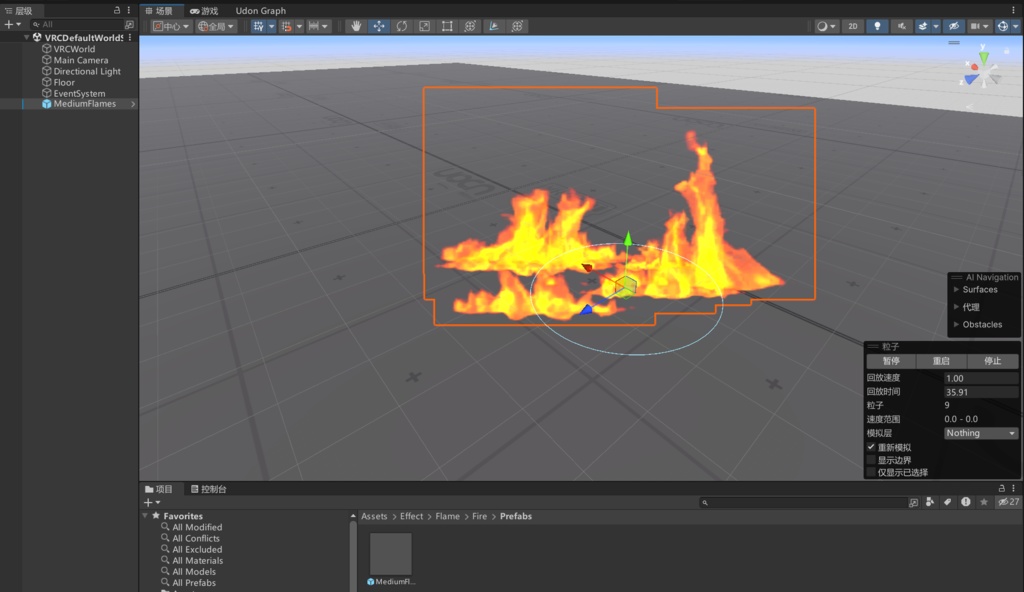Image resolution: width=1024 pixels, height=592 pixels.
Task: Toggle scene lighting bulb icon
Action: pyautogui.click(x=877, y=26)
